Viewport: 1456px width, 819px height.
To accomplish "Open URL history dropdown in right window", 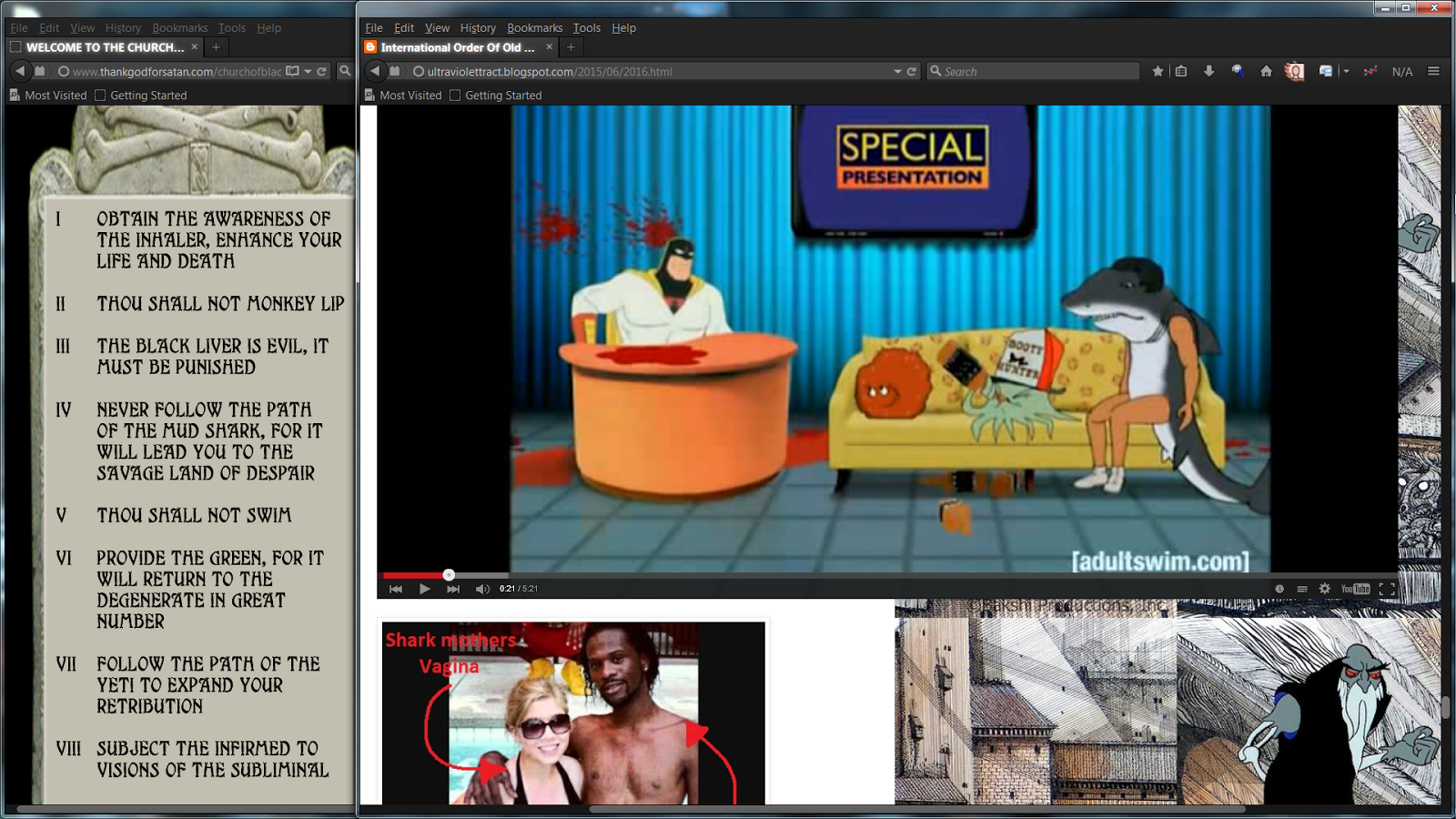I will point(897,71).
